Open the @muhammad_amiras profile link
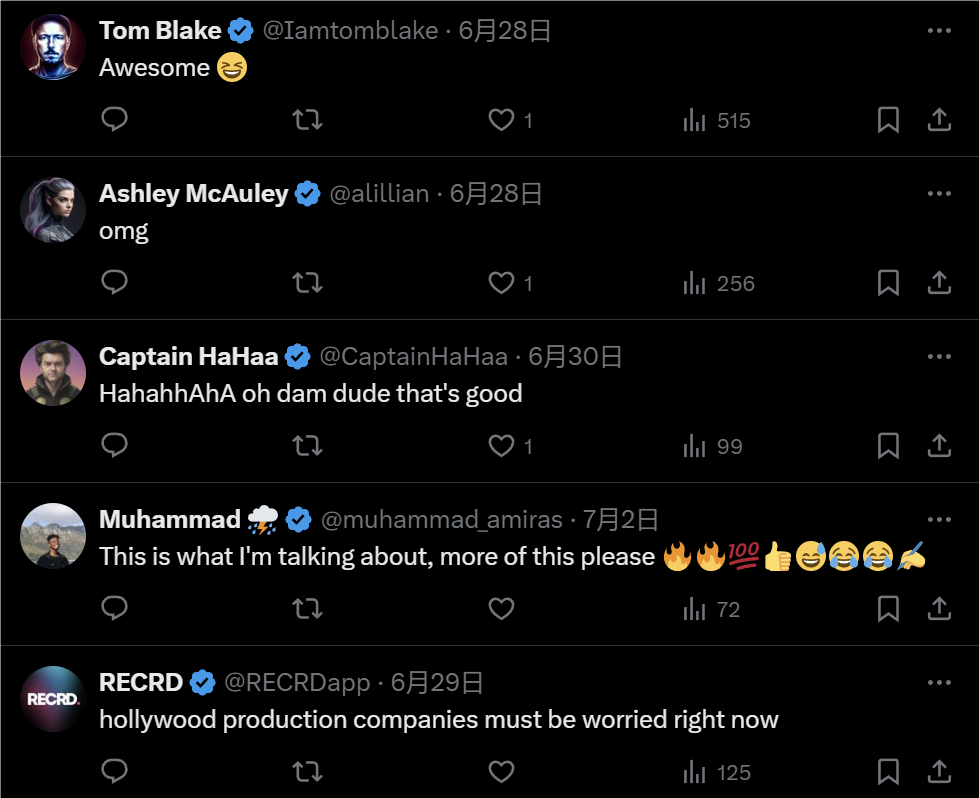This screenshot has width=979, height=798. [443, 519]
